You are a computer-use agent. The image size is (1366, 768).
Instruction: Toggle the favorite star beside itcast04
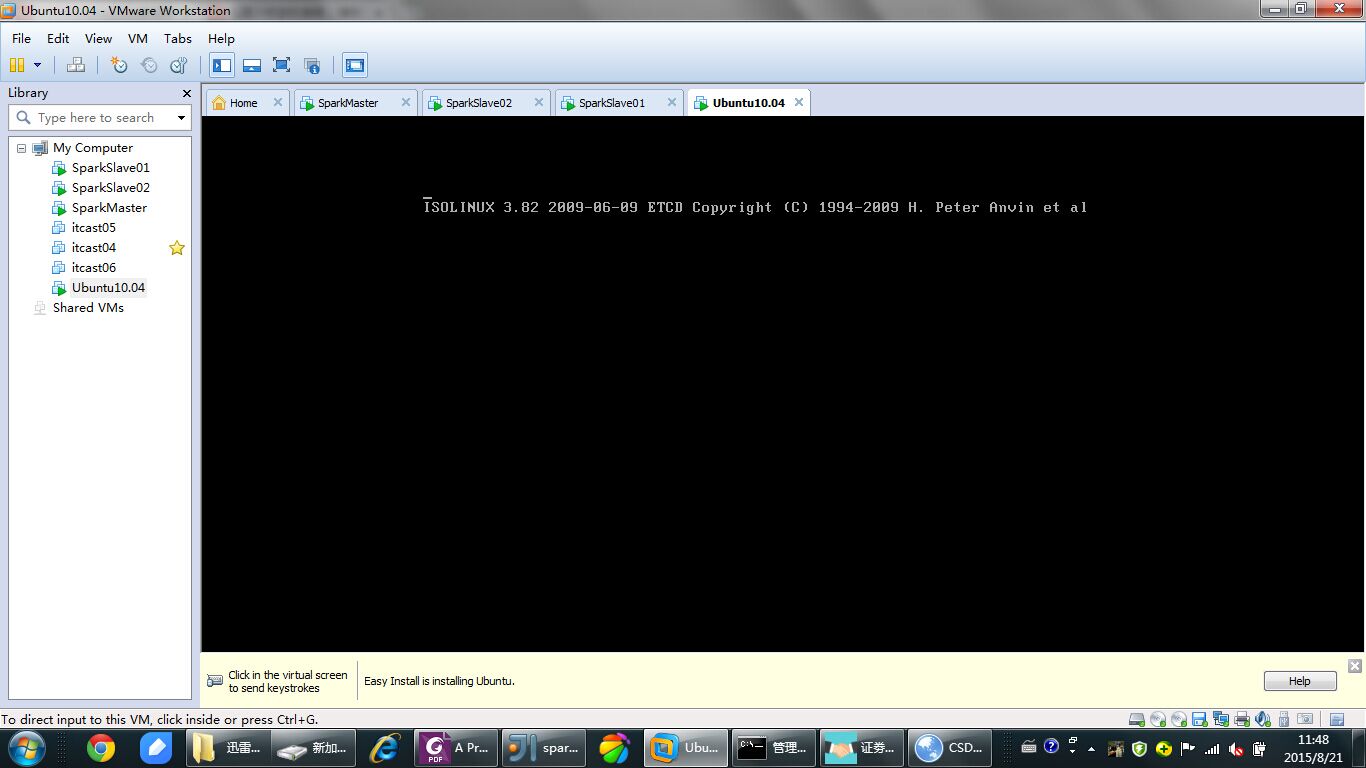point(177,248)
